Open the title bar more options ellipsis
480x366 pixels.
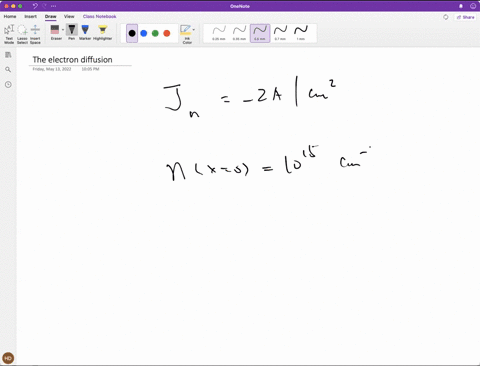point(54,6)
